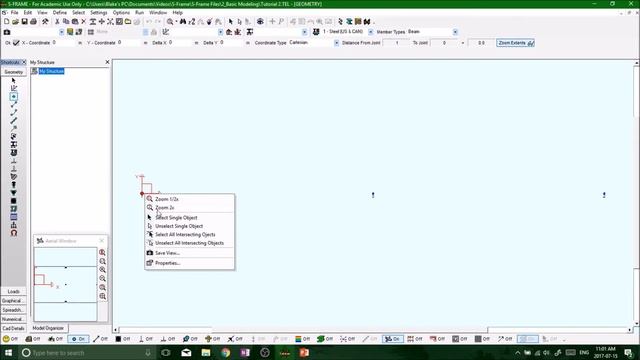Click the Zoom magnifier toolbar icon
Screen dimensions: 640x360
[170, 22]
